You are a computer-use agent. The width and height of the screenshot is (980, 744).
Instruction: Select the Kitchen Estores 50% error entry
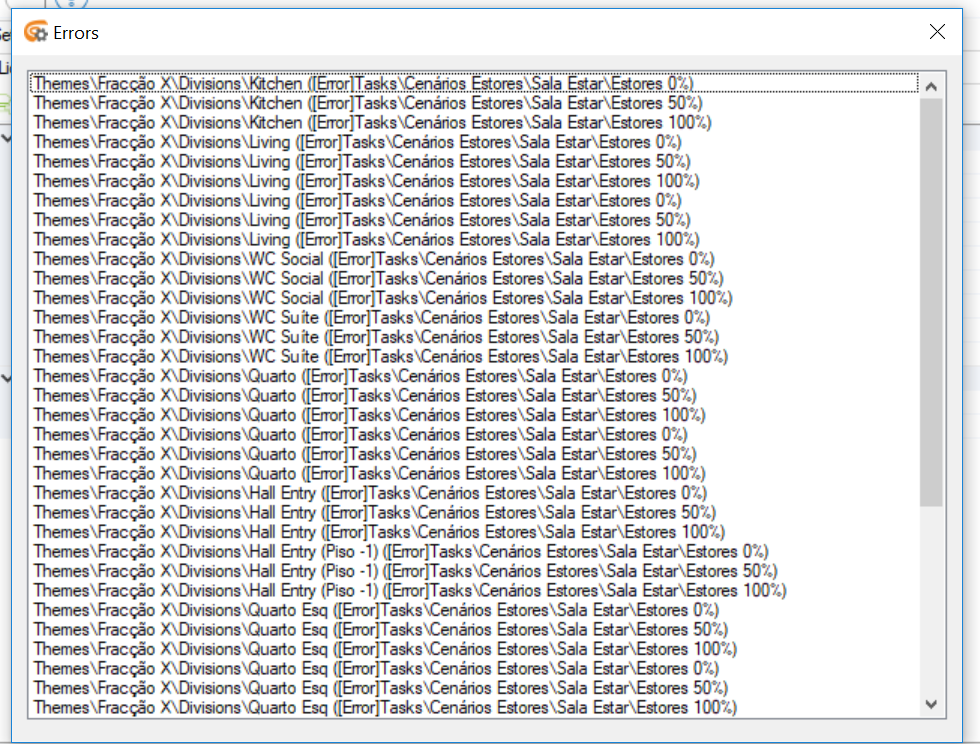(x=368, y=103)
